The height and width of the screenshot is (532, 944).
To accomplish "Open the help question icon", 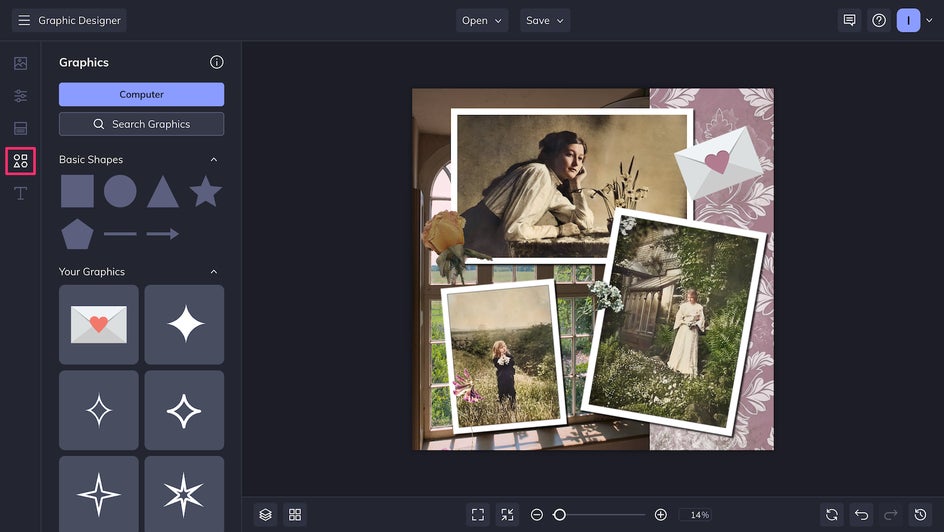I will click(879, 20).
